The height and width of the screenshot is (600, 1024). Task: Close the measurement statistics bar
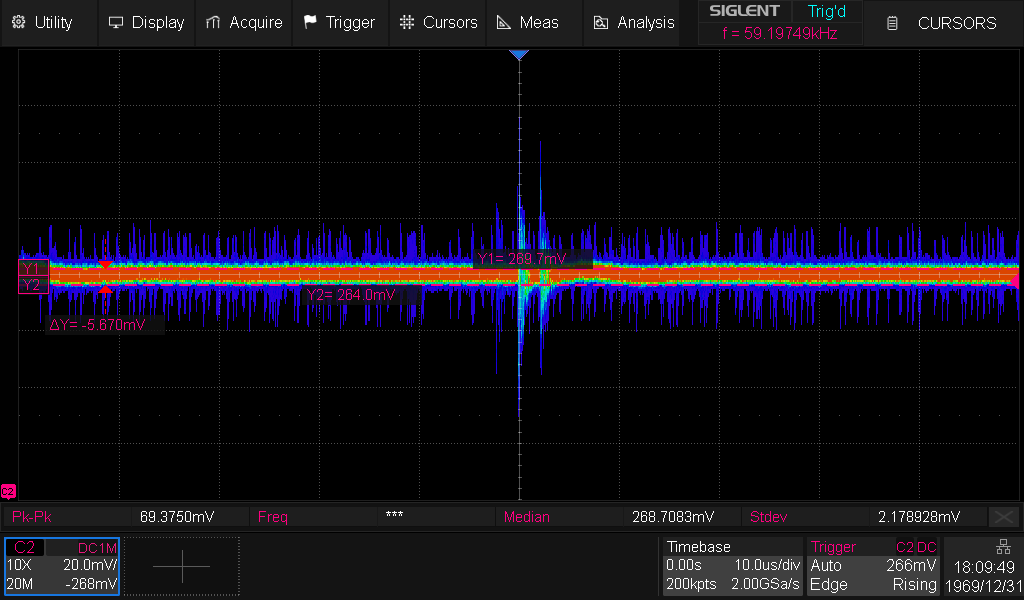point(1003,517)
